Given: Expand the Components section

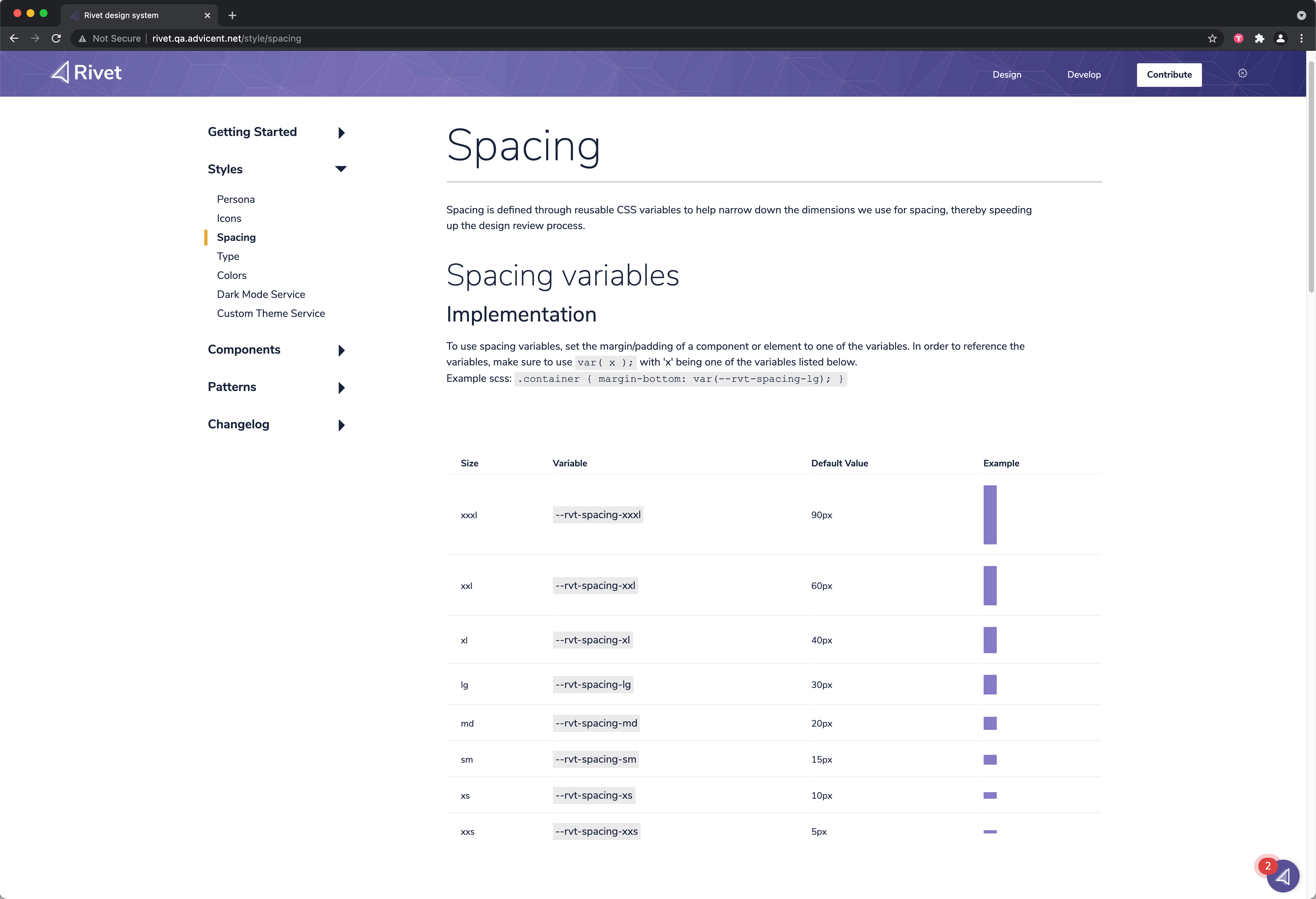Looking at the screenshot, I should (342, 350).
